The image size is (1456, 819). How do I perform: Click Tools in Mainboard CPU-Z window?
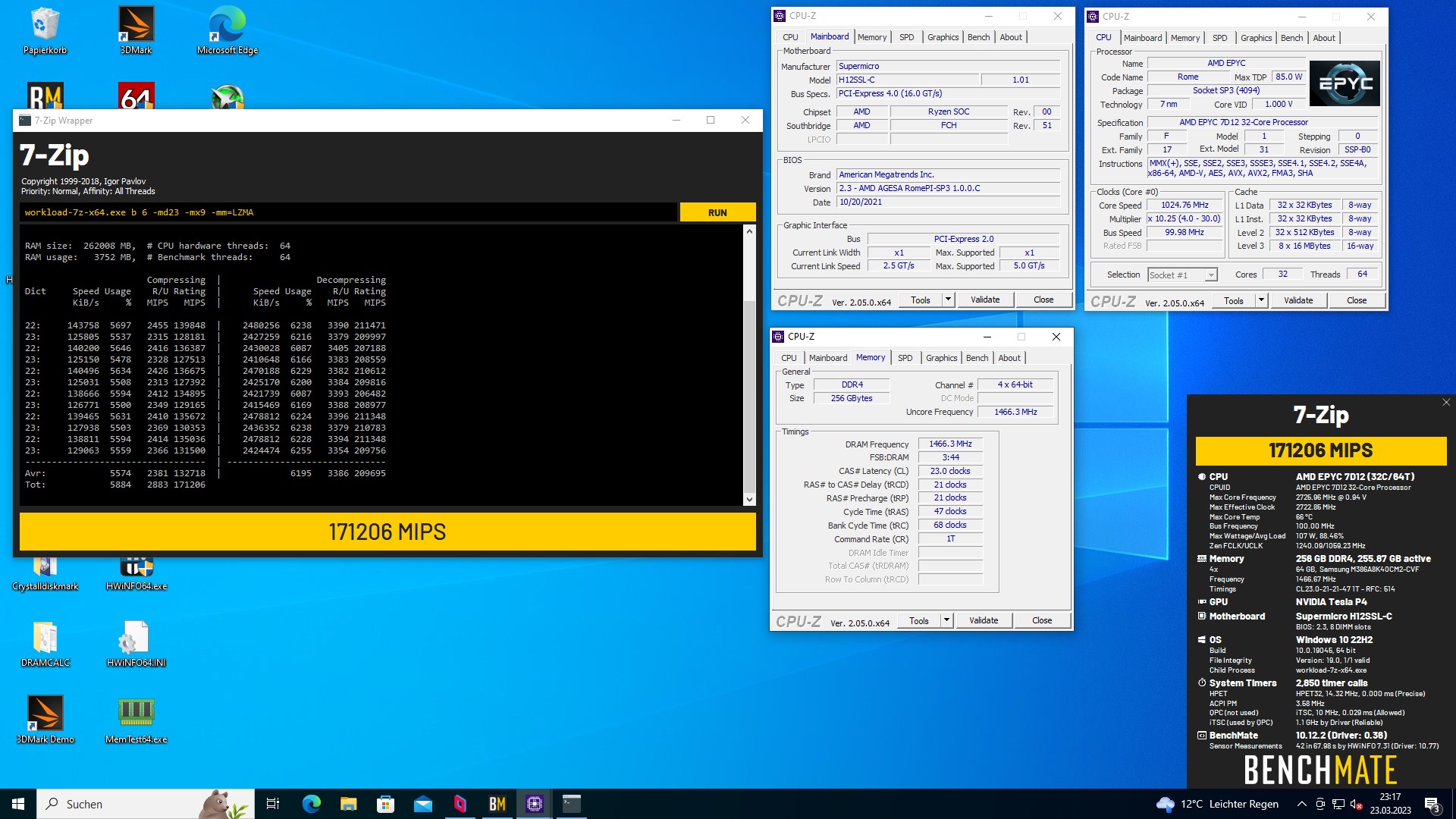pyautogui.click(x=920, y=300)
